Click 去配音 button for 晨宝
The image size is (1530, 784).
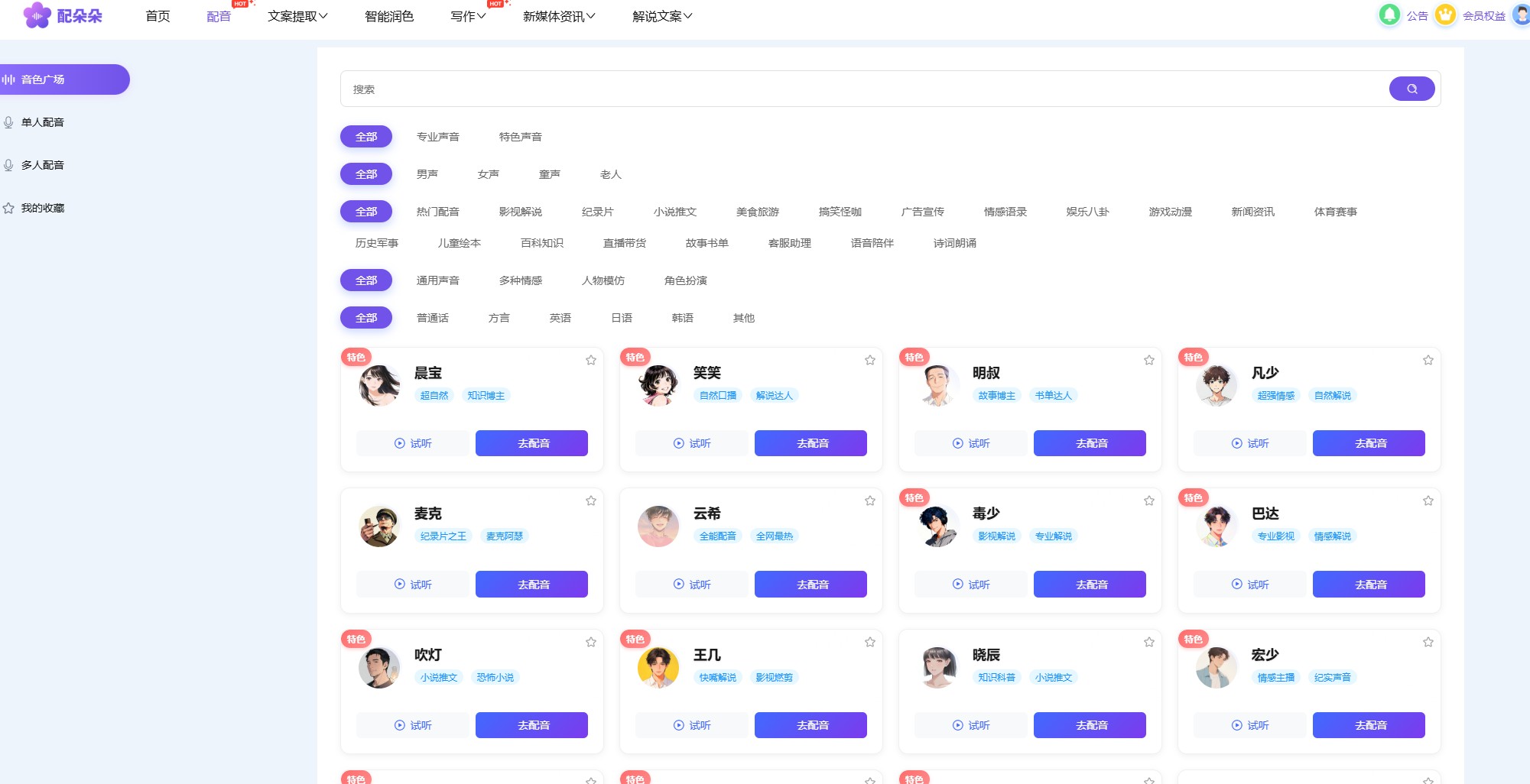point(531,443)
